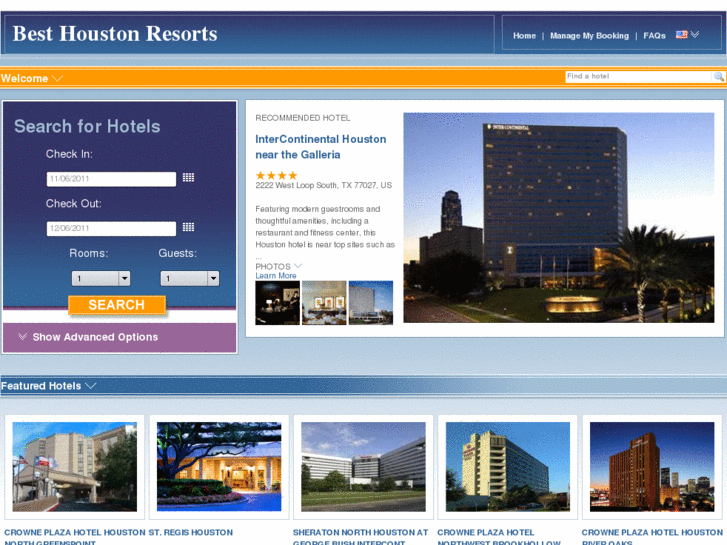Click Crowne Plaza Hotel Houston North Greenspoint title
The height and width of the screenshot is (545, 727).
pos(75,537)
